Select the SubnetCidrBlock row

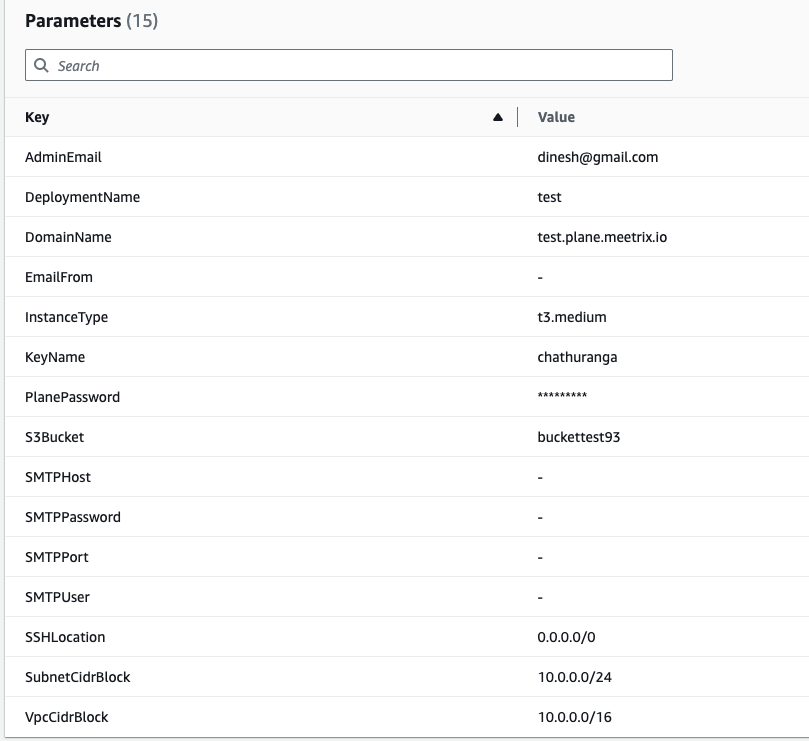76,677
